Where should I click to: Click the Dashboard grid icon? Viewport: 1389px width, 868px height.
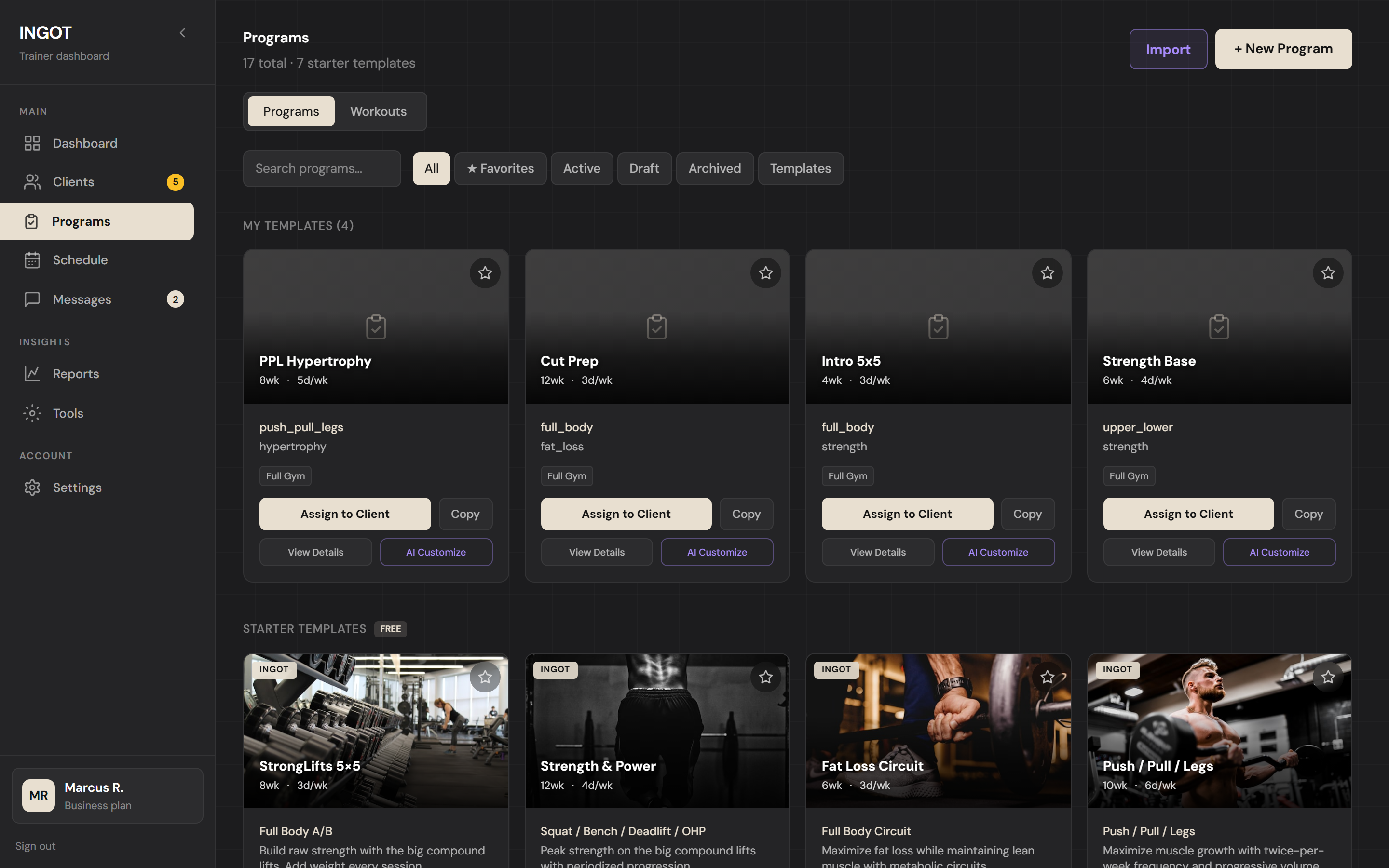[x=32, y=143]
